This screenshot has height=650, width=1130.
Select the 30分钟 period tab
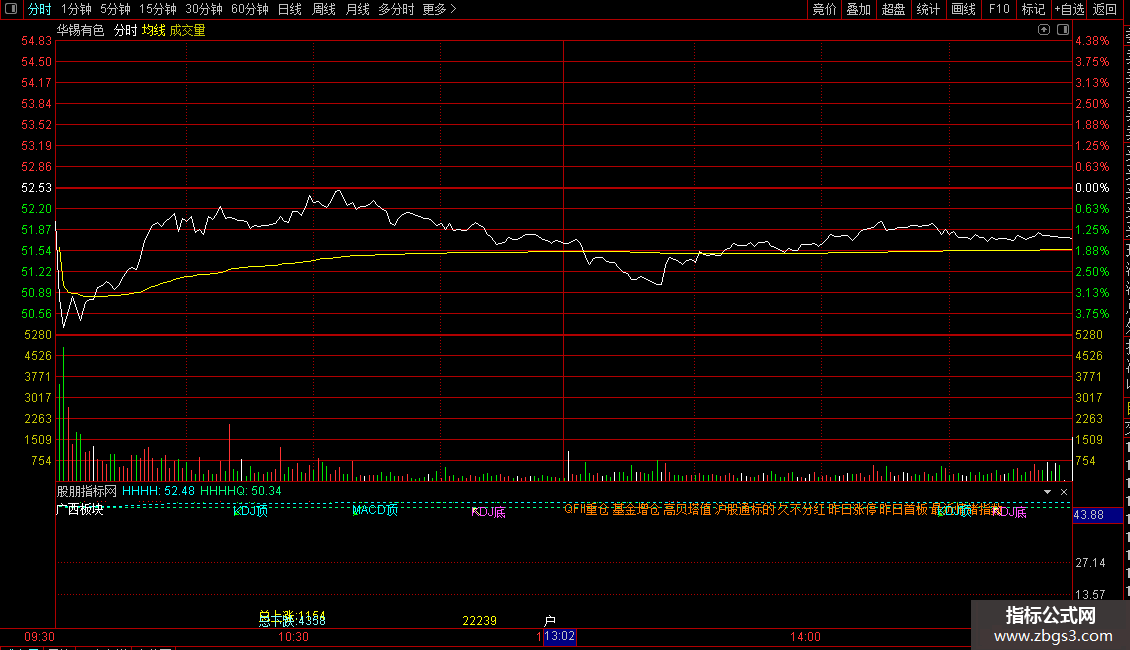click(203, 9)
